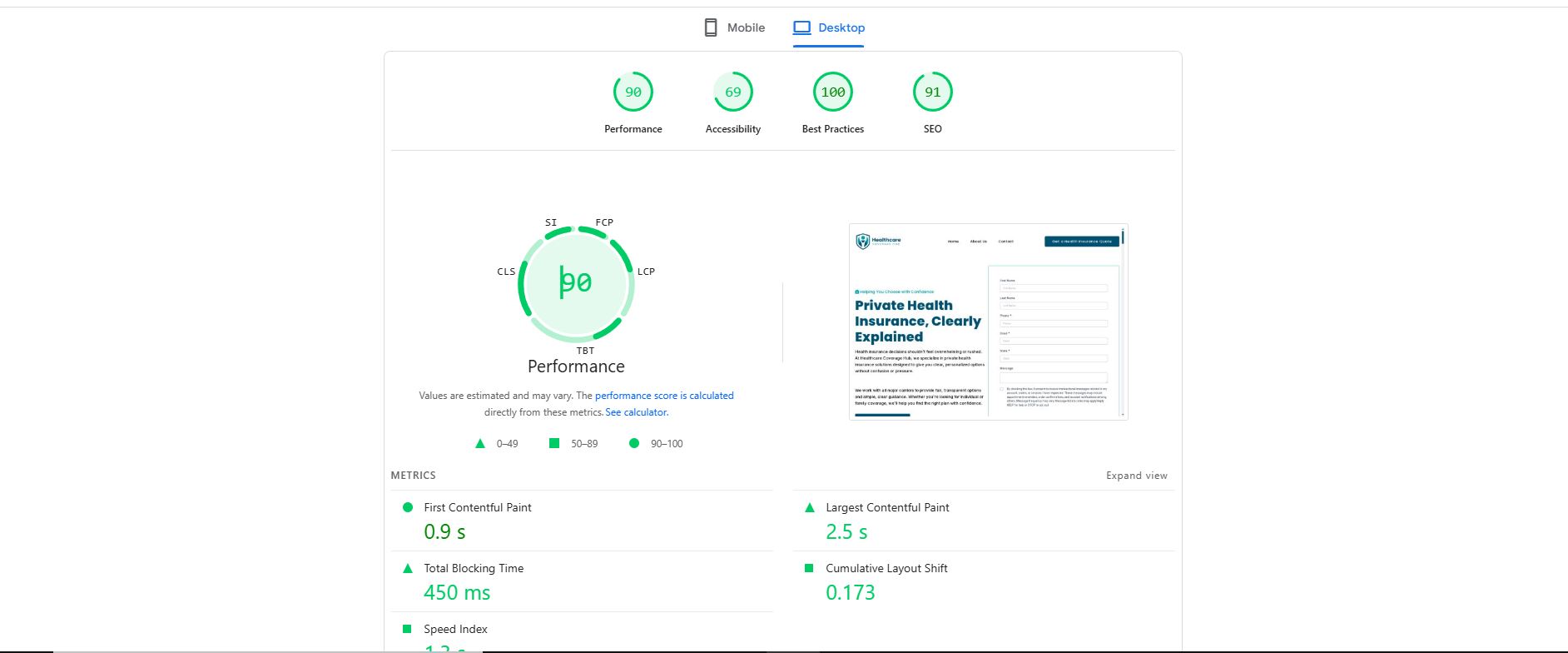The width and height of the screenshot is (1568, 653).
Task: Open the See calculator link
Action: click(637, 412)
